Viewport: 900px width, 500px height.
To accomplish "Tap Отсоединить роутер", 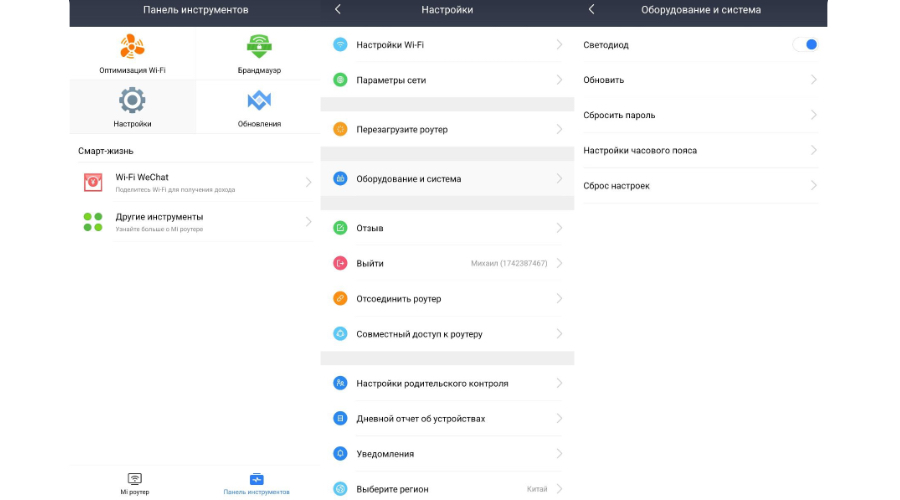I will point(447,299).
